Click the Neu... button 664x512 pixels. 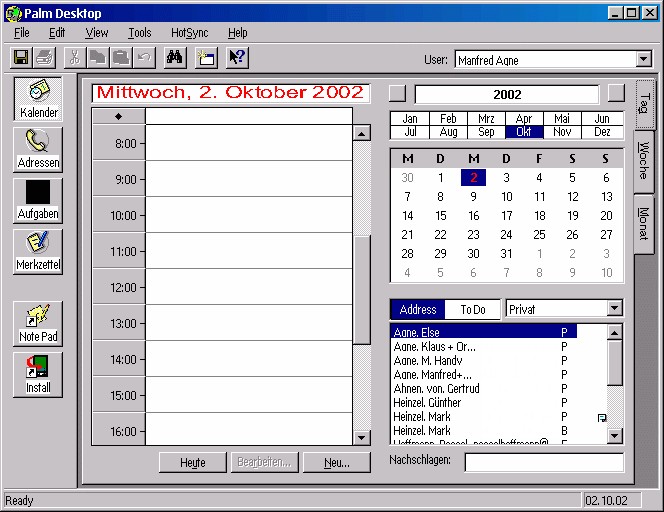tap(337, 462)
